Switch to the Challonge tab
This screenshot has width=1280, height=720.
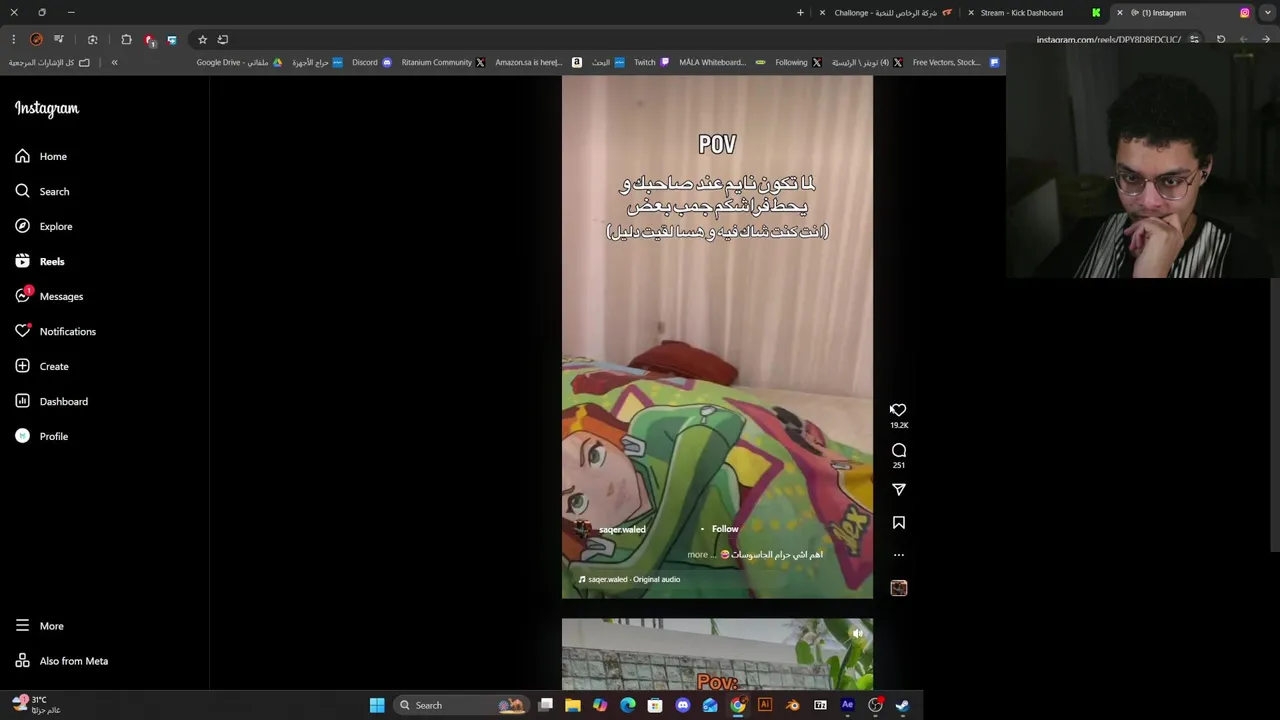[x=886, y=13]
